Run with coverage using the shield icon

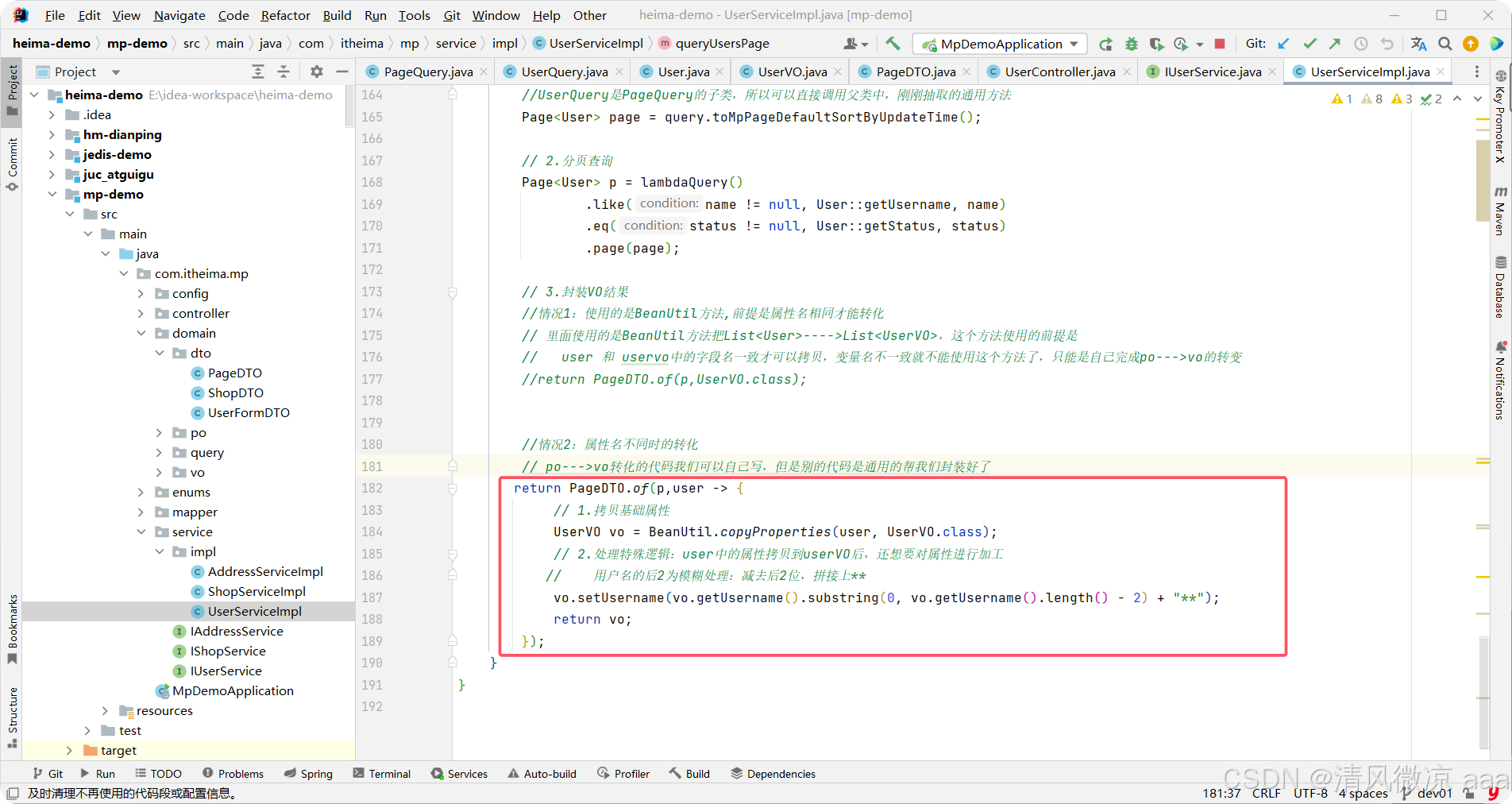point(1156,44)
